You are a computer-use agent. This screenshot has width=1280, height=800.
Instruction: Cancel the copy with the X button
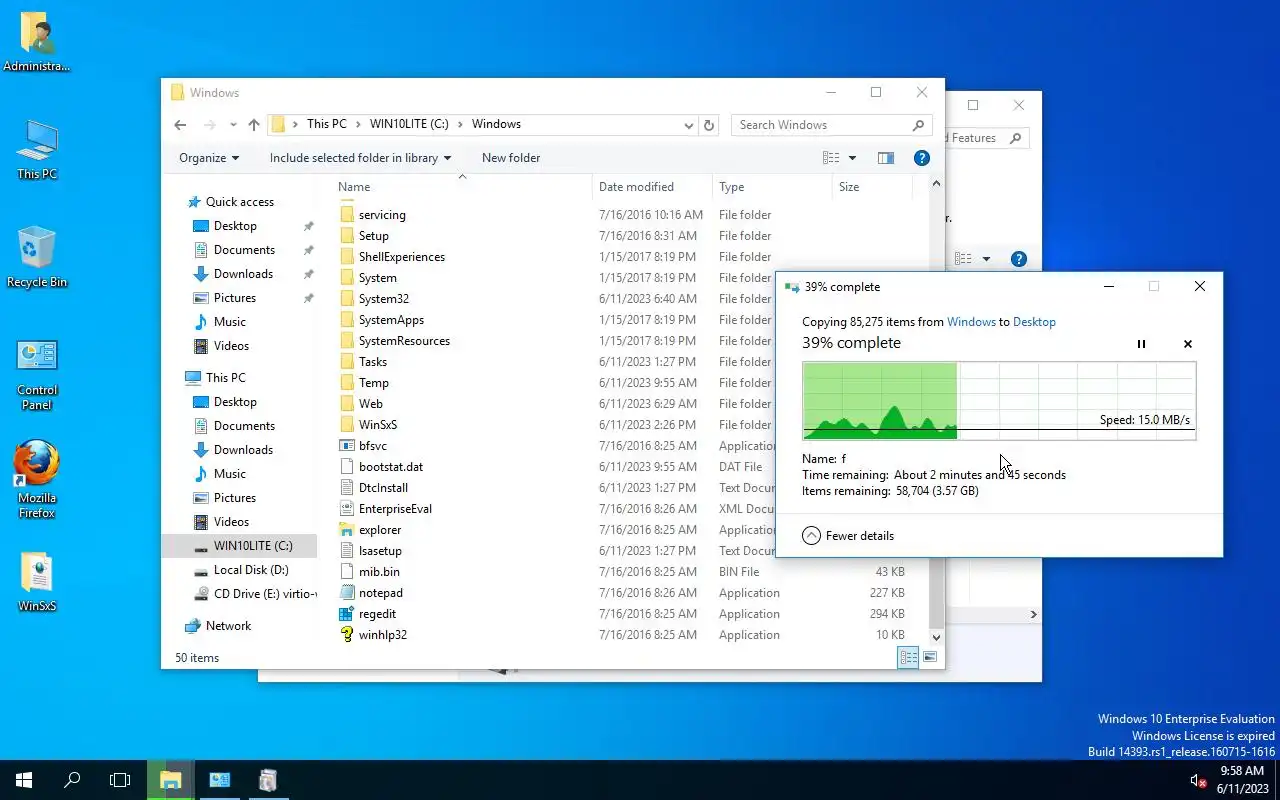[1188, 344]
